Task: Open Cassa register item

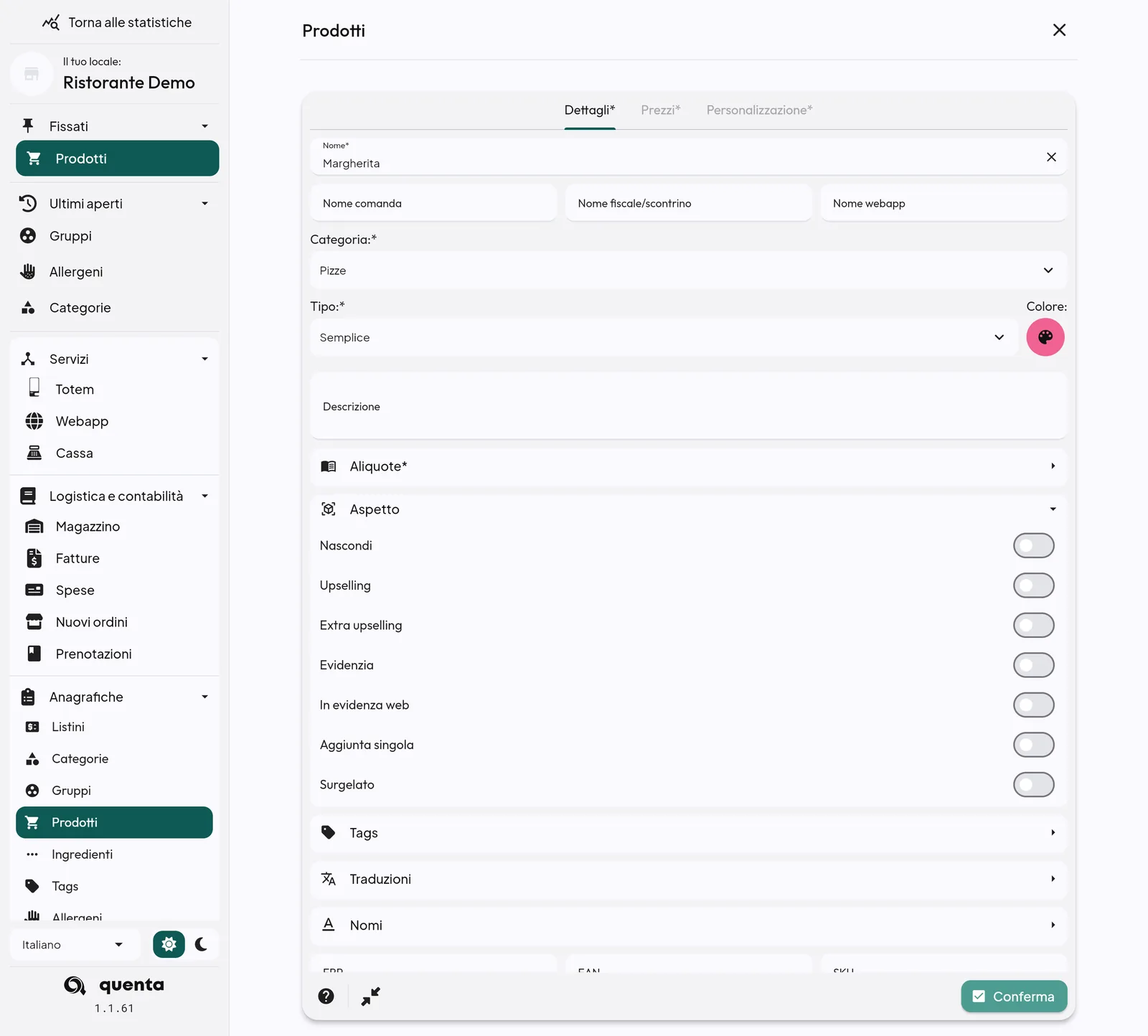Action: click(114, 453)
